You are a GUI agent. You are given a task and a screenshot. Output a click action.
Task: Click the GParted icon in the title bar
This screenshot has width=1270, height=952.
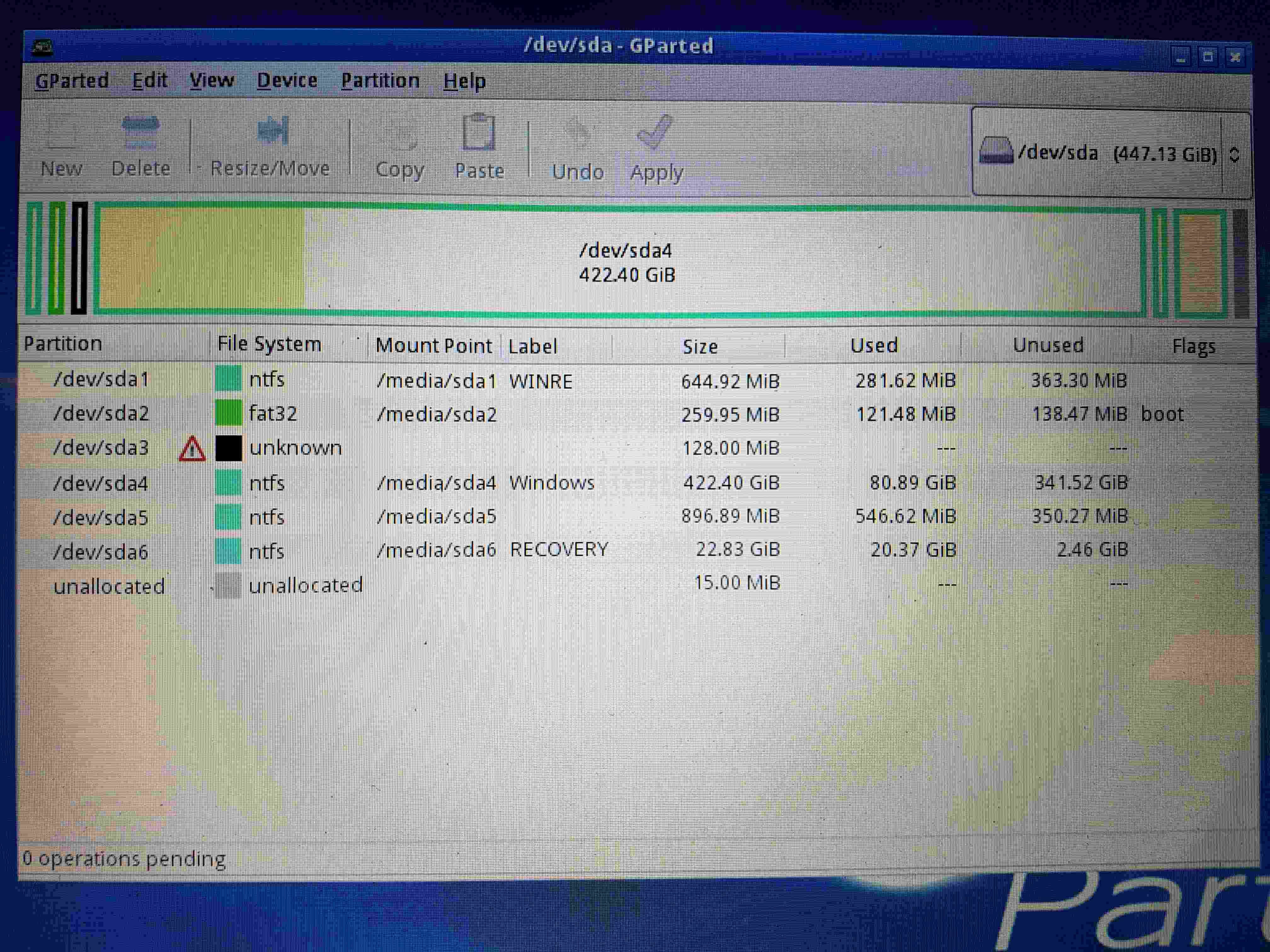[43, 47]
